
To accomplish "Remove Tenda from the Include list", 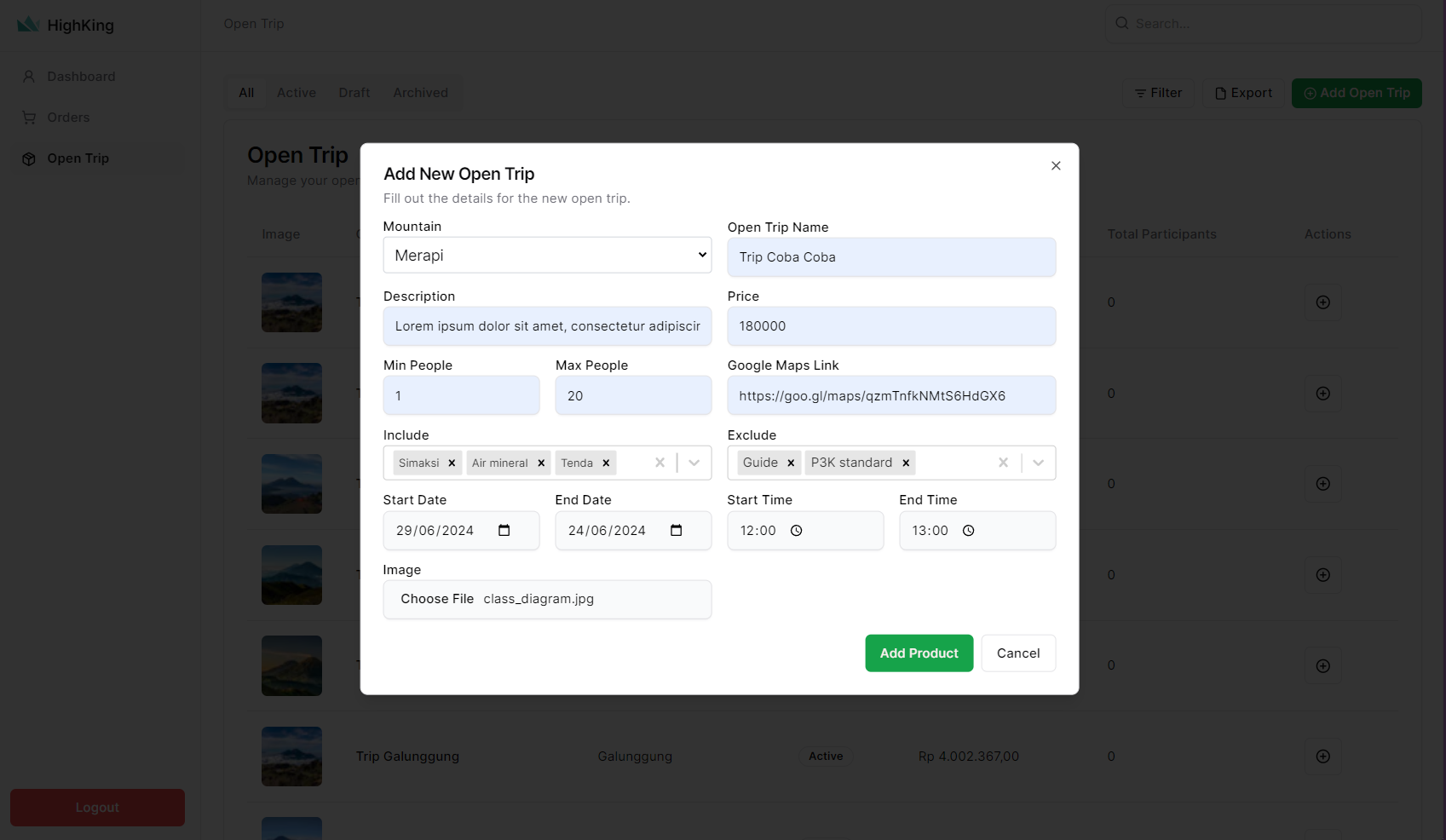I will [606, 463].
